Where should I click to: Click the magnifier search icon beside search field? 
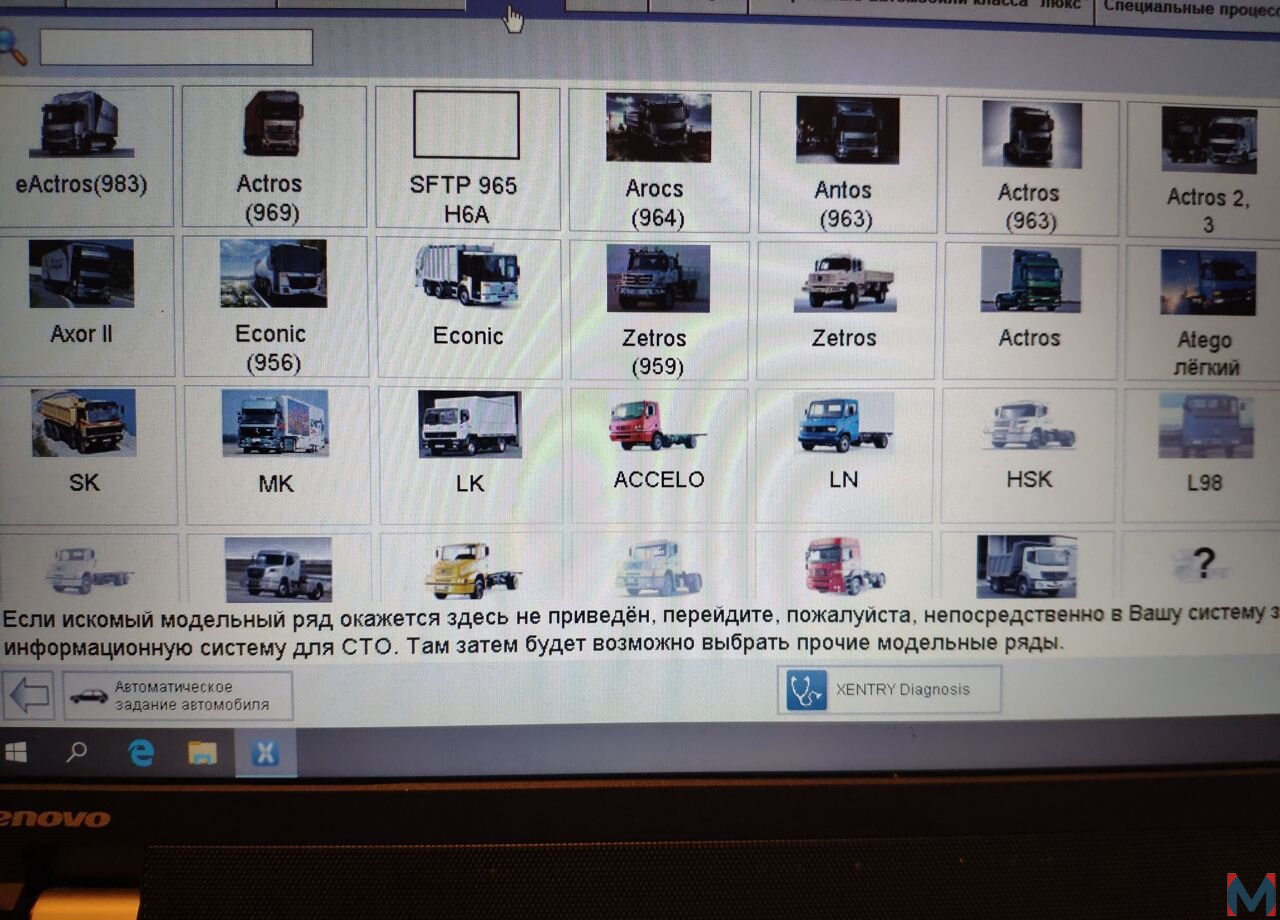[11, 46]
